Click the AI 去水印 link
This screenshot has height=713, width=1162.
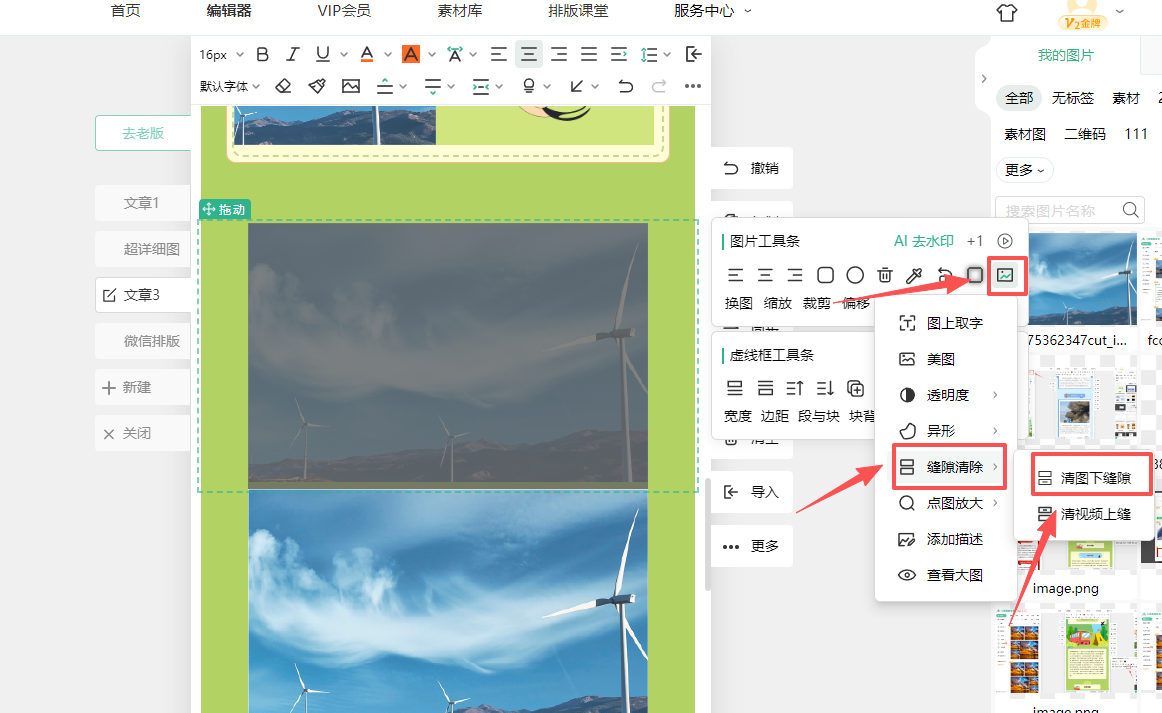click(923, 241)
